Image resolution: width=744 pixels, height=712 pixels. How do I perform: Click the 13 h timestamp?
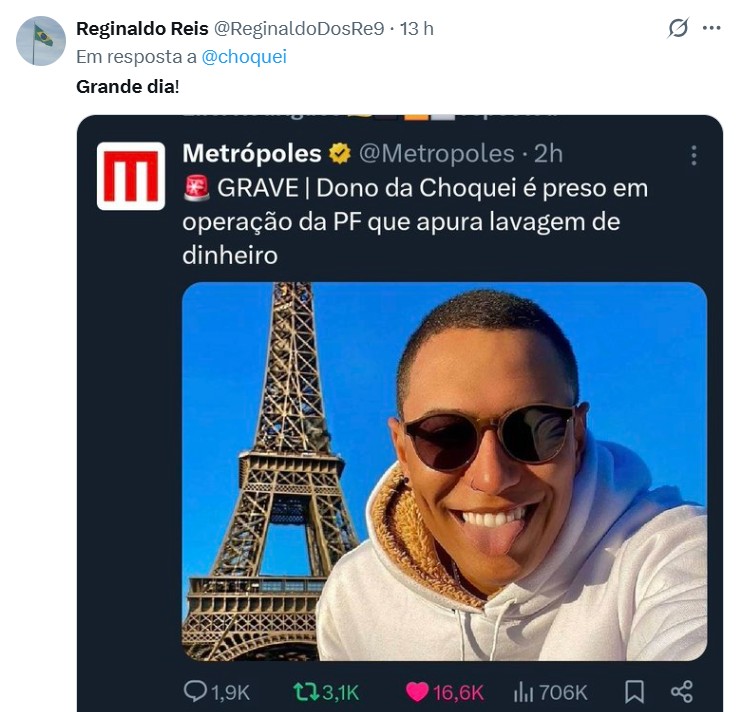pos(417,29)
